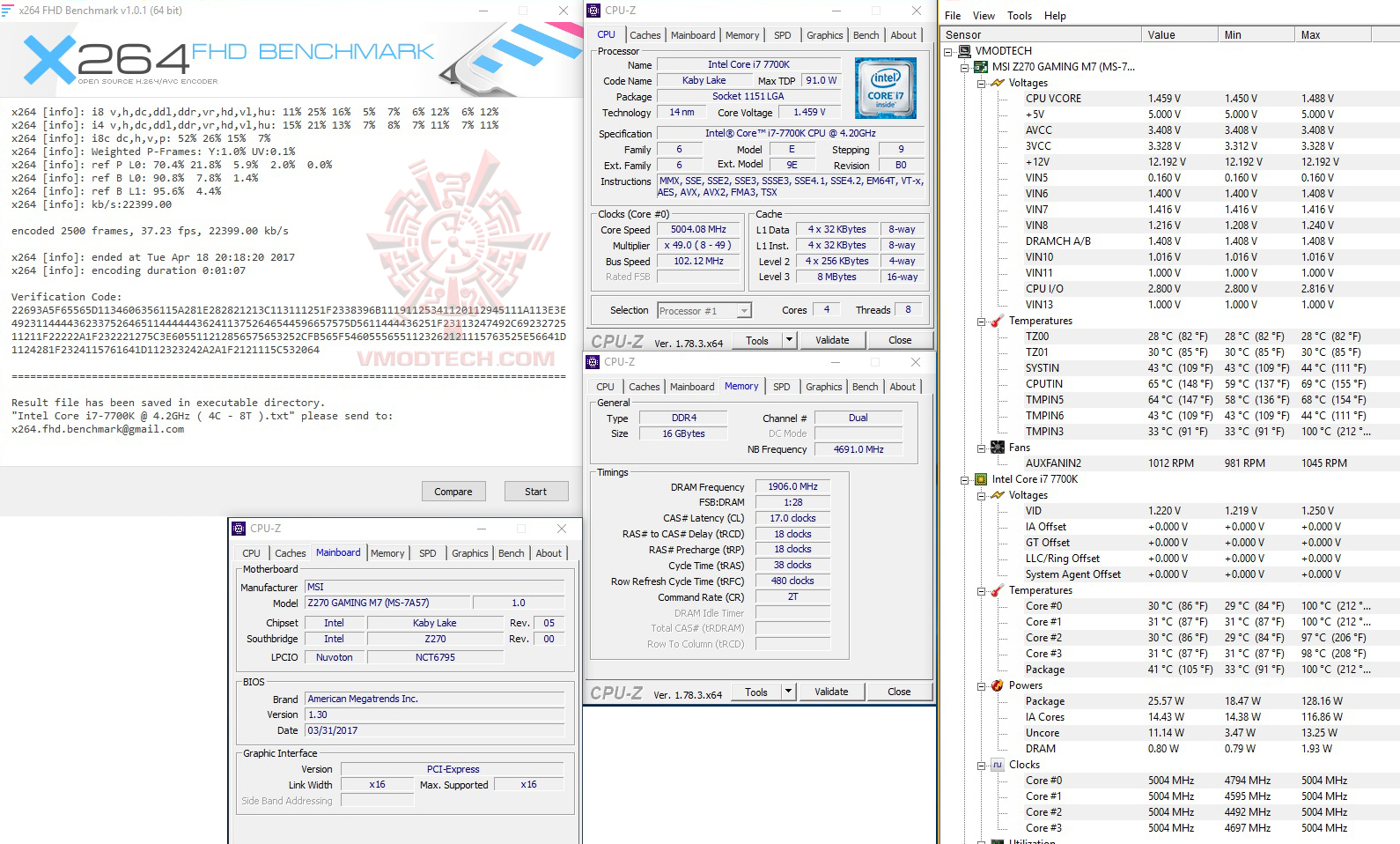Viewport: 1400px width, 844px height.
Task: Click the Start button in x264 benchmark
Action: click(x=535, y=492)
